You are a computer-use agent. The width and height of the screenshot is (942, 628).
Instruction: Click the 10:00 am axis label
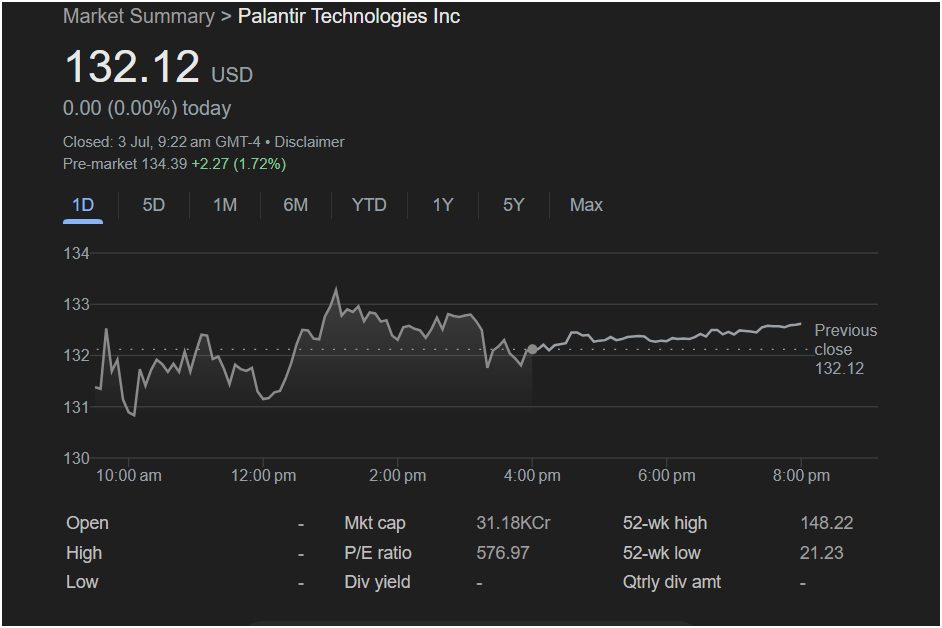[x=129, y=476]
